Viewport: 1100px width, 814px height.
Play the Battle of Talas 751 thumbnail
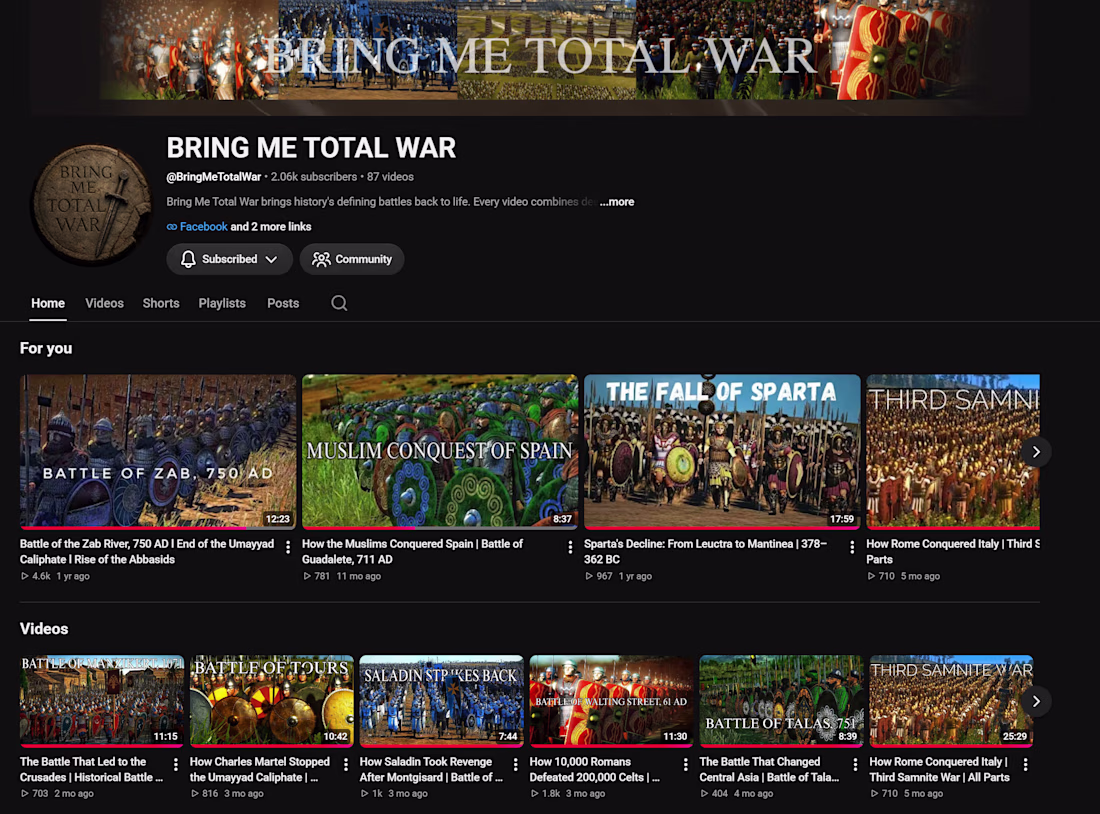coord(782,700)
